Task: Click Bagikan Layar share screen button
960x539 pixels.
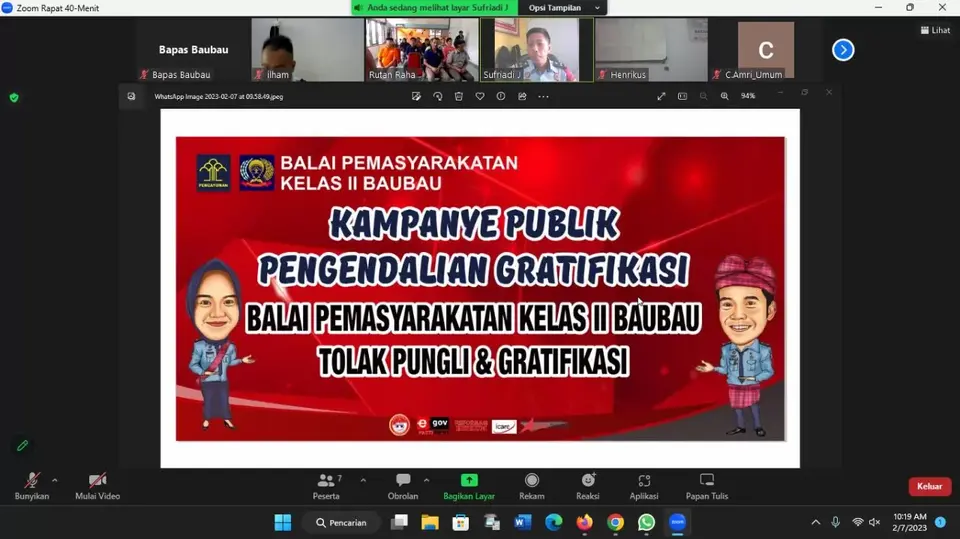Action: [469, 486]
